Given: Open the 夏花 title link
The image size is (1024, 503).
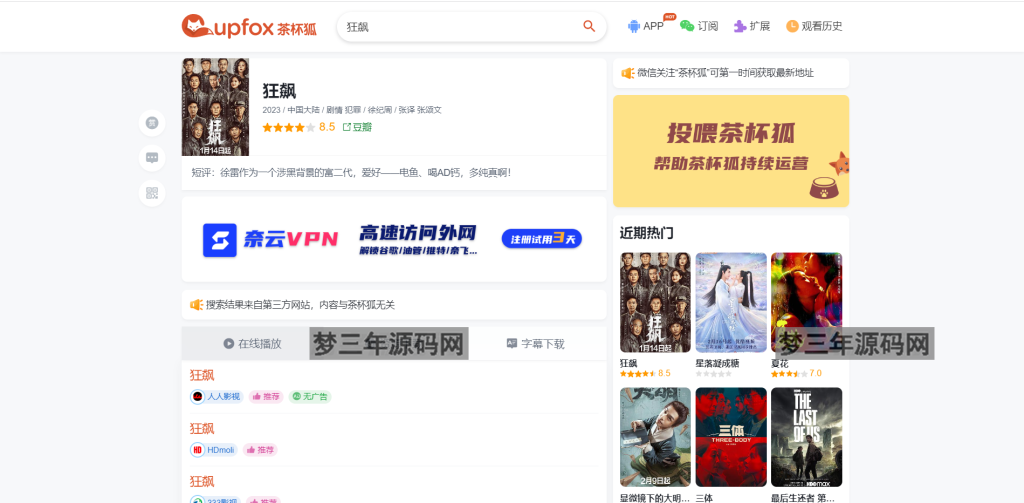Looking at the screenshot, I should click(x=780, y=363).
